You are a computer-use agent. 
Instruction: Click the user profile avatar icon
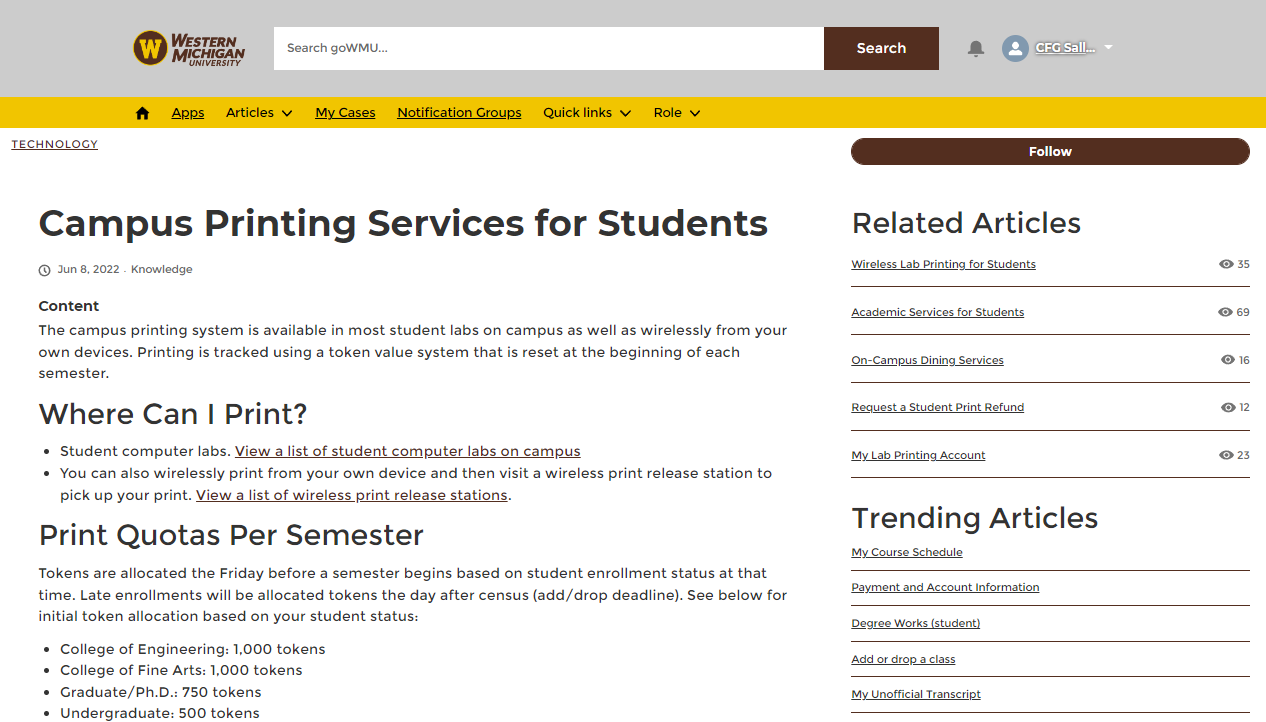pos(1015,48)
